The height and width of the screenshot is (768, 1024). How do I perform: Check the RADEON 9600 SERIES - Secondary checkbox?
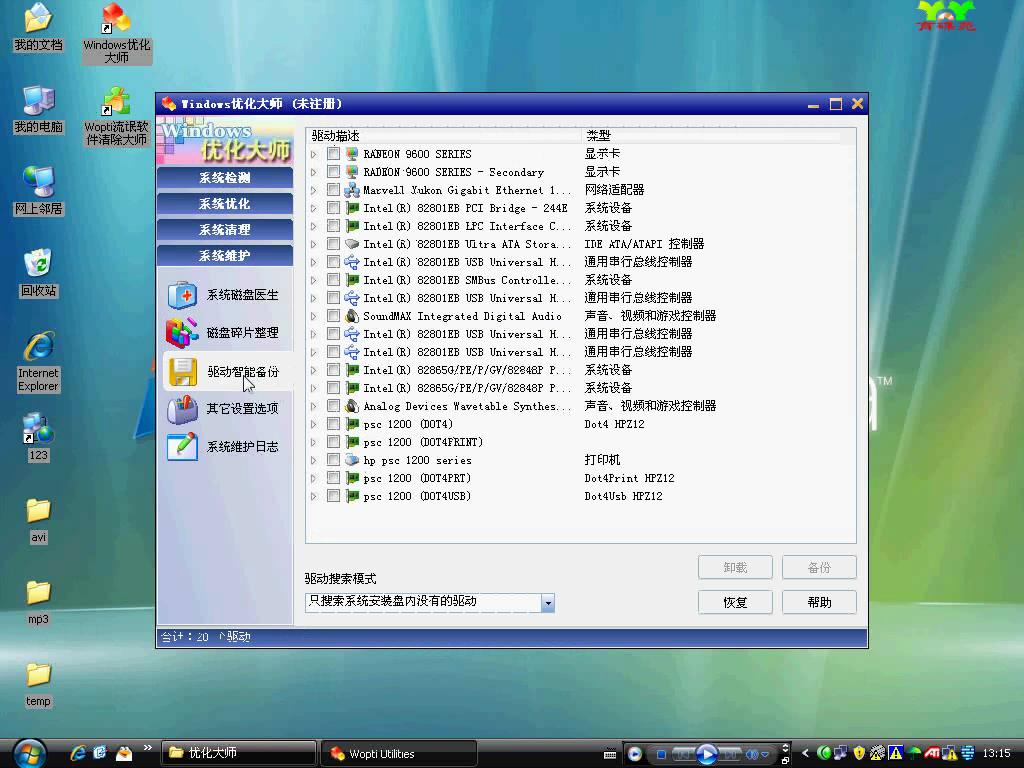(x=333, y=172)
